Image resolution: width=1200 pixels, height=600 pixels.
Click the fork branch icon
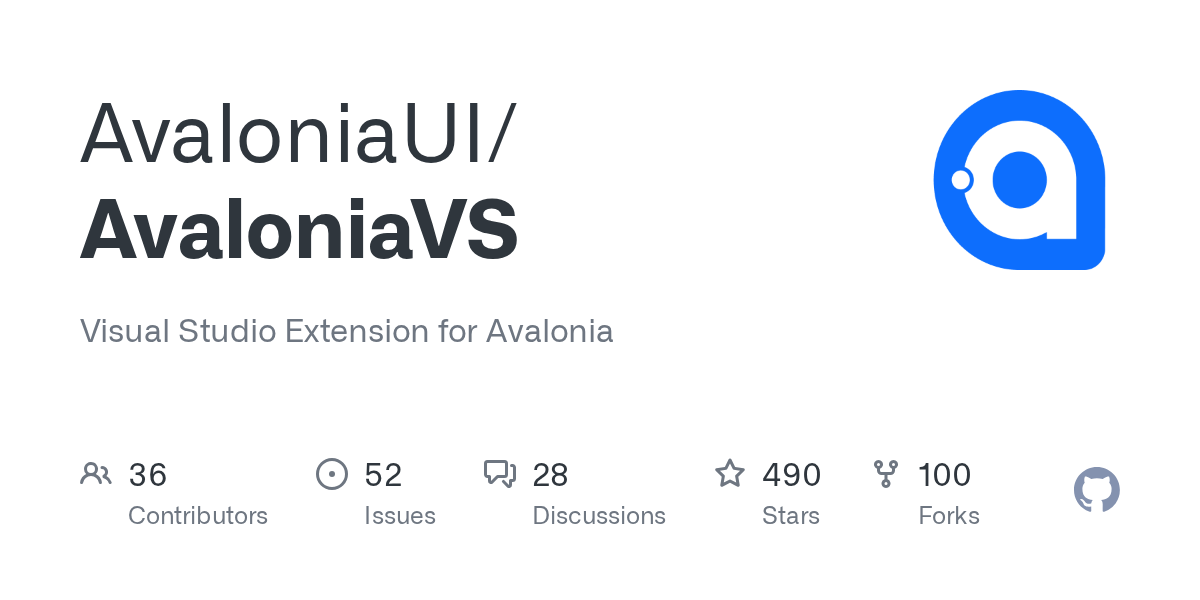click(886, 474)
